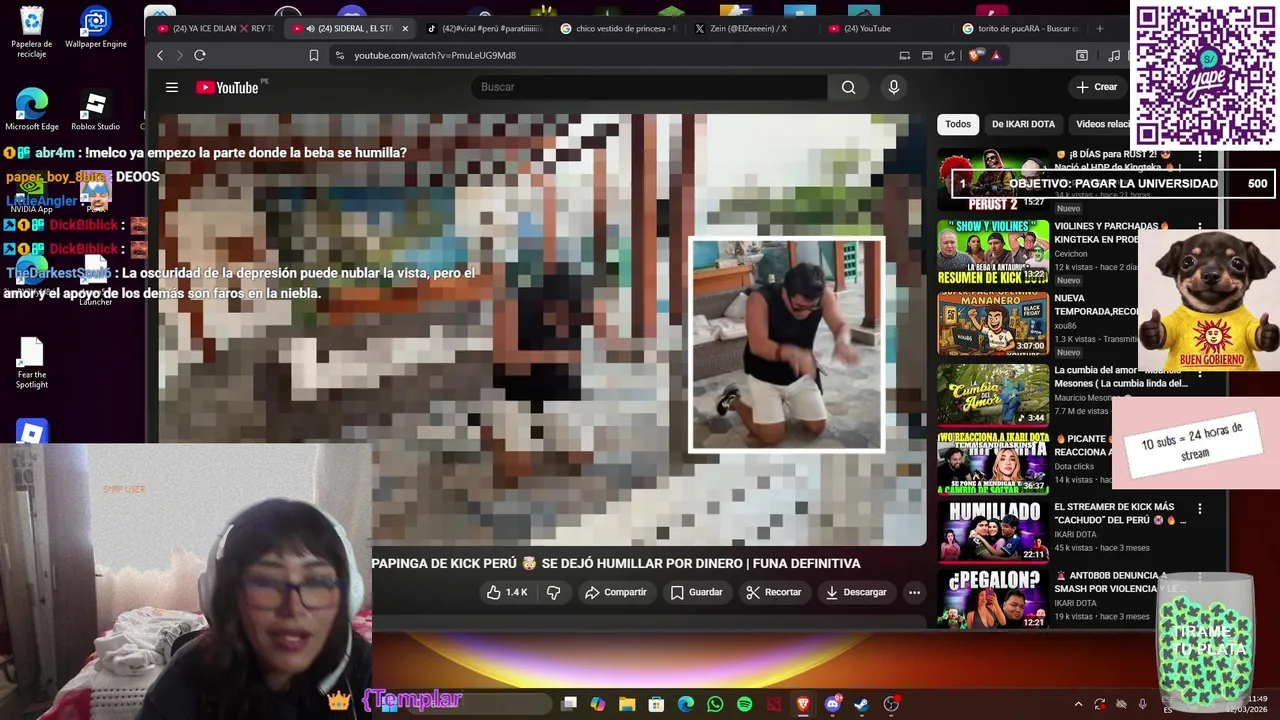Close the SIDERAL tab with X

(405, 29)
